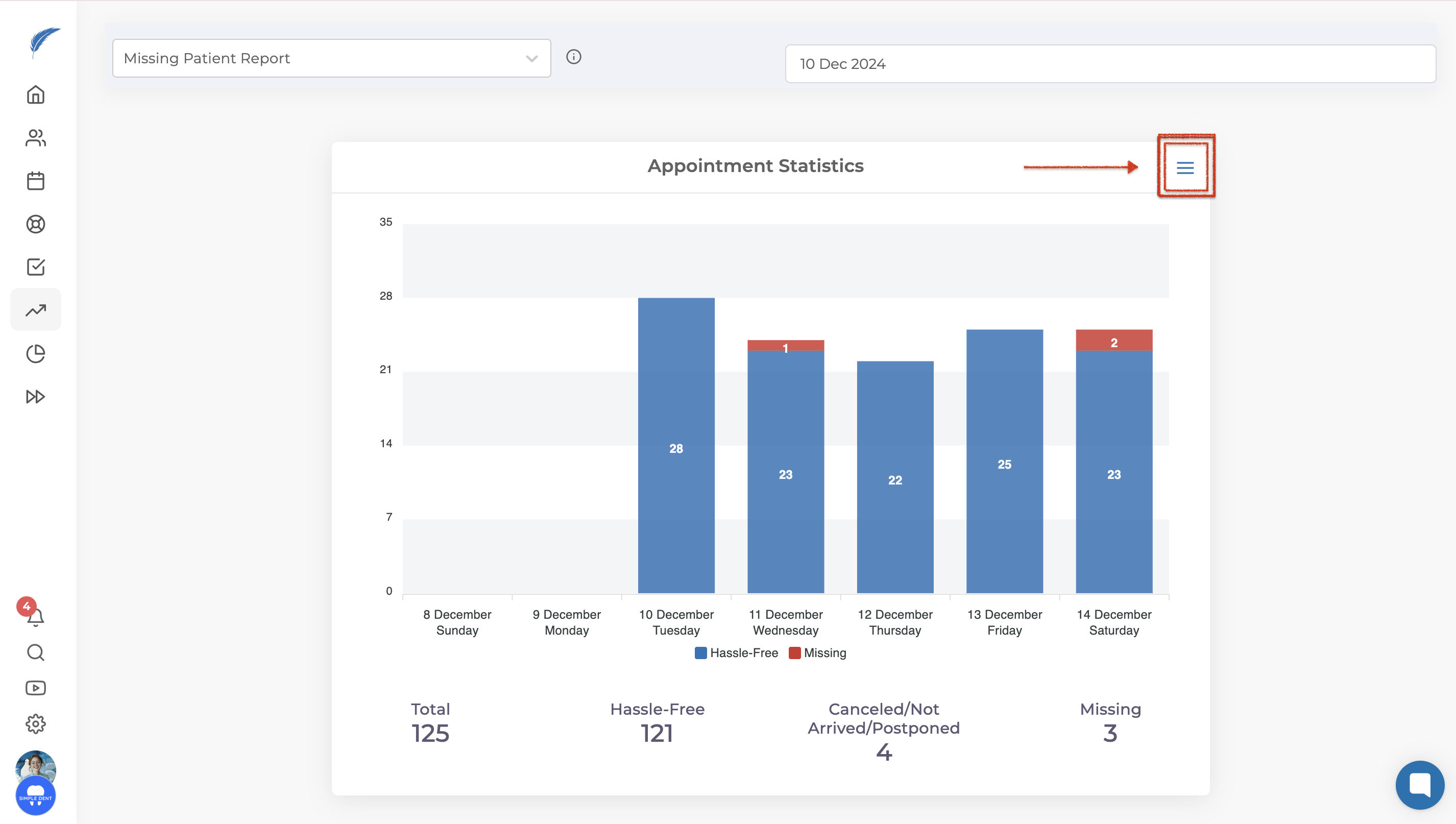Image resolution: width=1456 pixels, height=824 pixels.
Task: Expand the Missing Patient Report dropdown
Action: 332,58
